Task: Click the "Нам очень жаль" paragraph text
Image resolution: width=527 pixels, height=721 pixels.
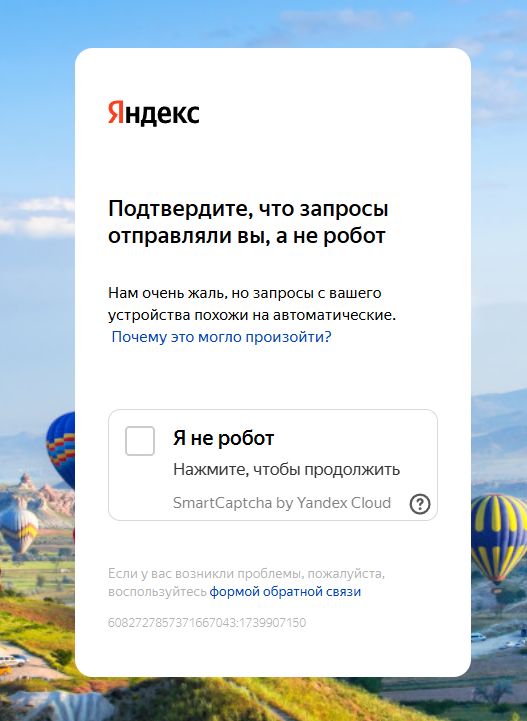Action: [x=252, y=304]
